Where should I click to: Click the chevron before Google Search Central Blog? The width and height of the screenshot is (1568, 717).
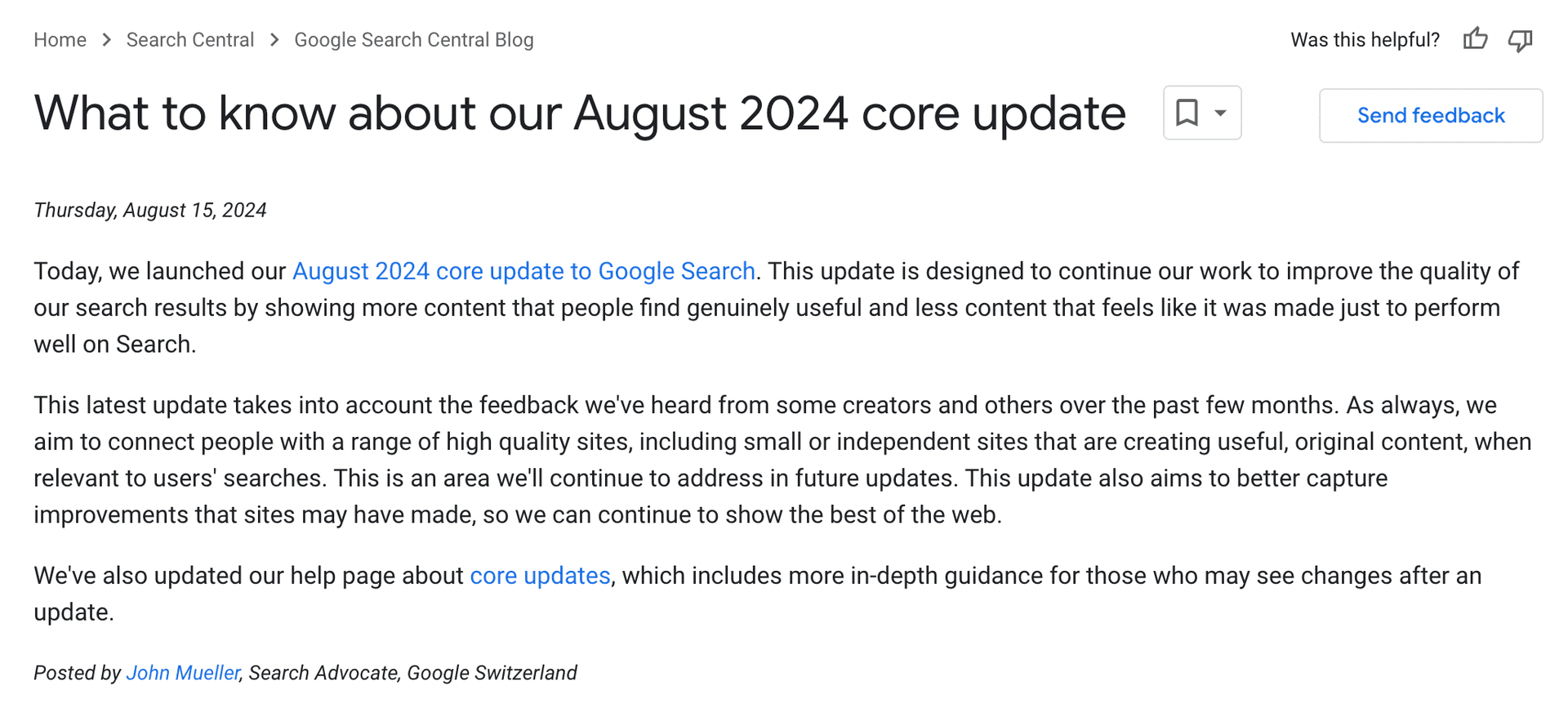coord(274,39)
